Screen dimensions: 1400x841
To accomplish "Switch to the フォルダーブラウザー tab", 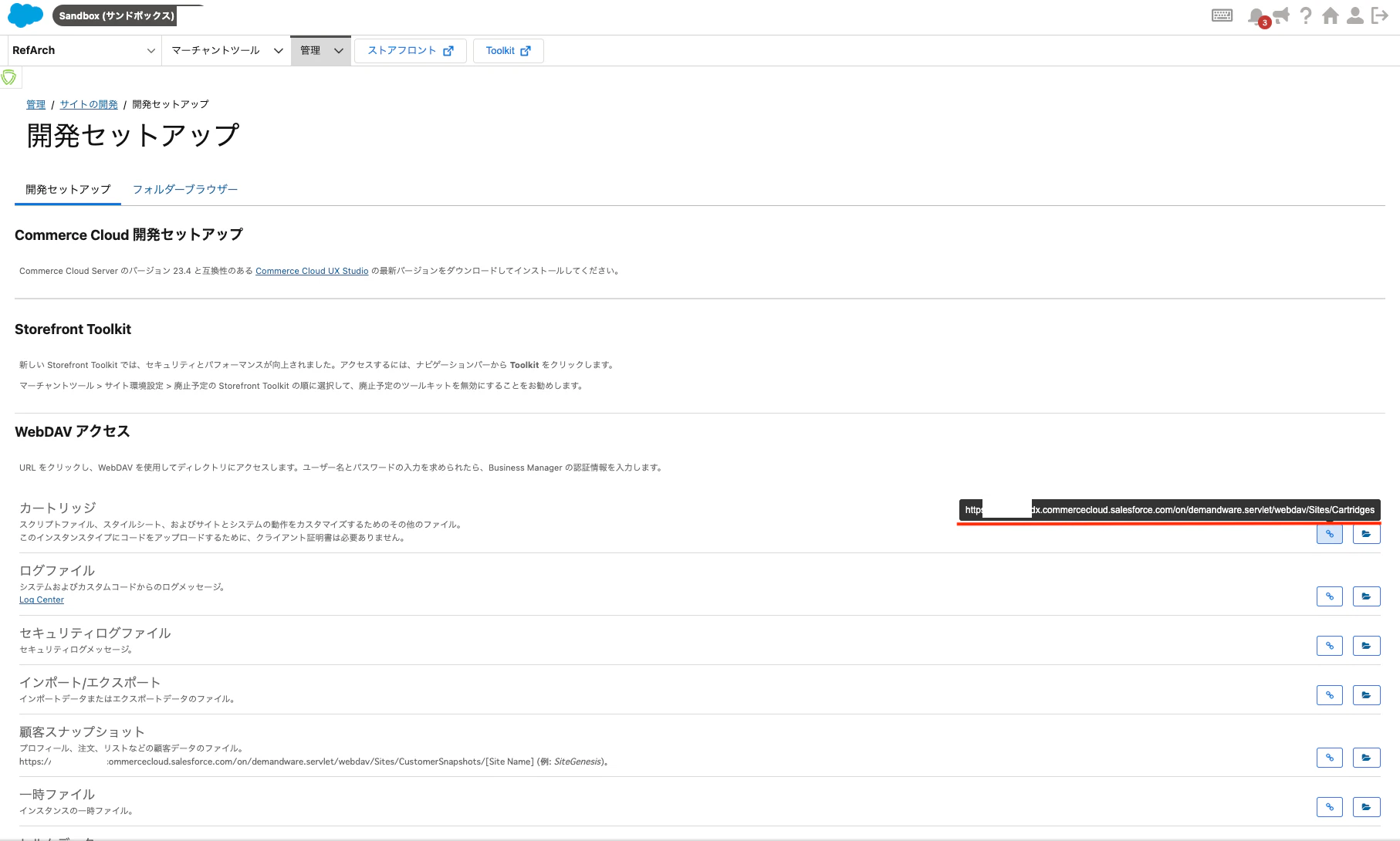I will tap(184, 190).
